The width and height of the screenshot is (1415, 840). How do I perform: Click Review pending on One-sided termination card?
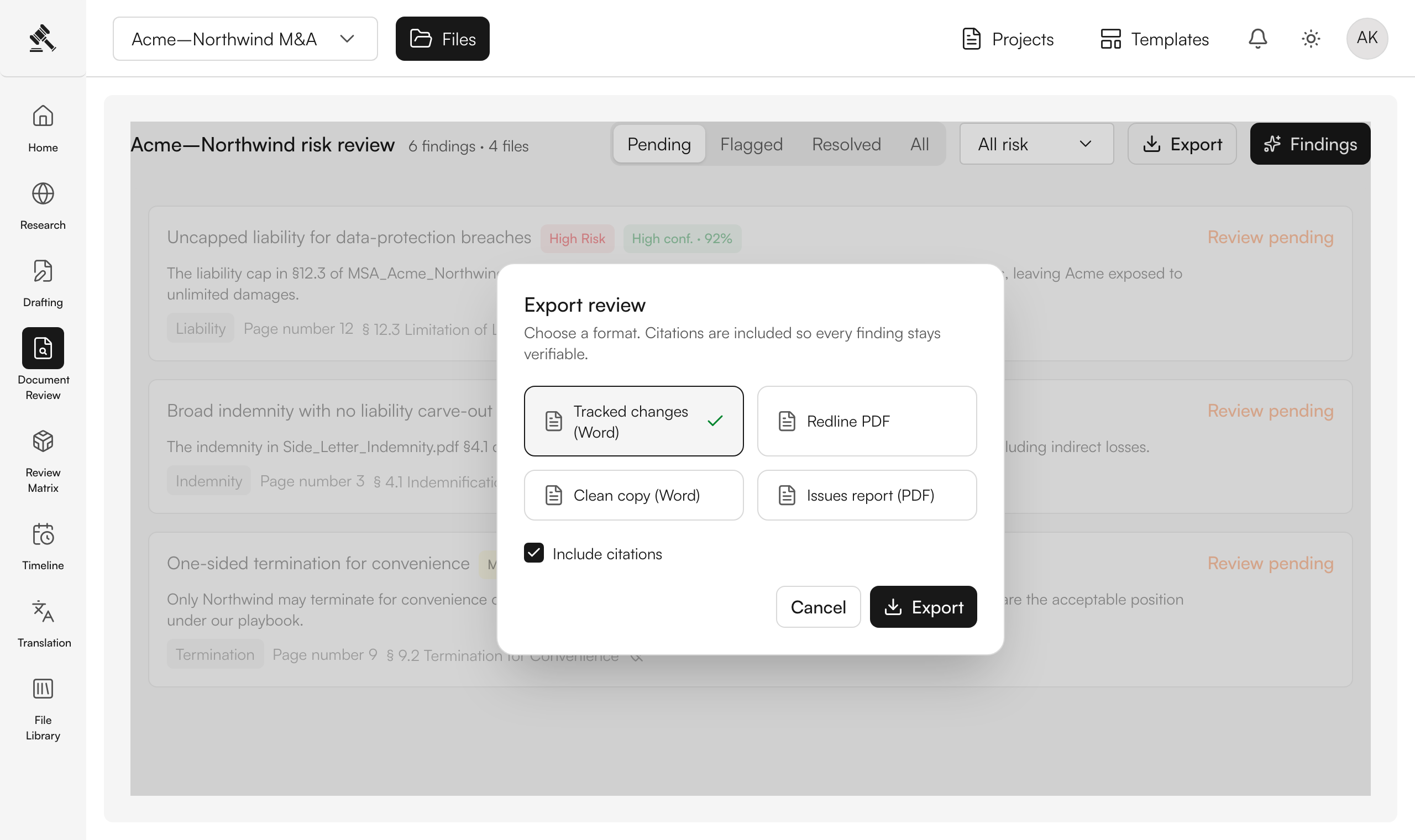[1270, 563]
